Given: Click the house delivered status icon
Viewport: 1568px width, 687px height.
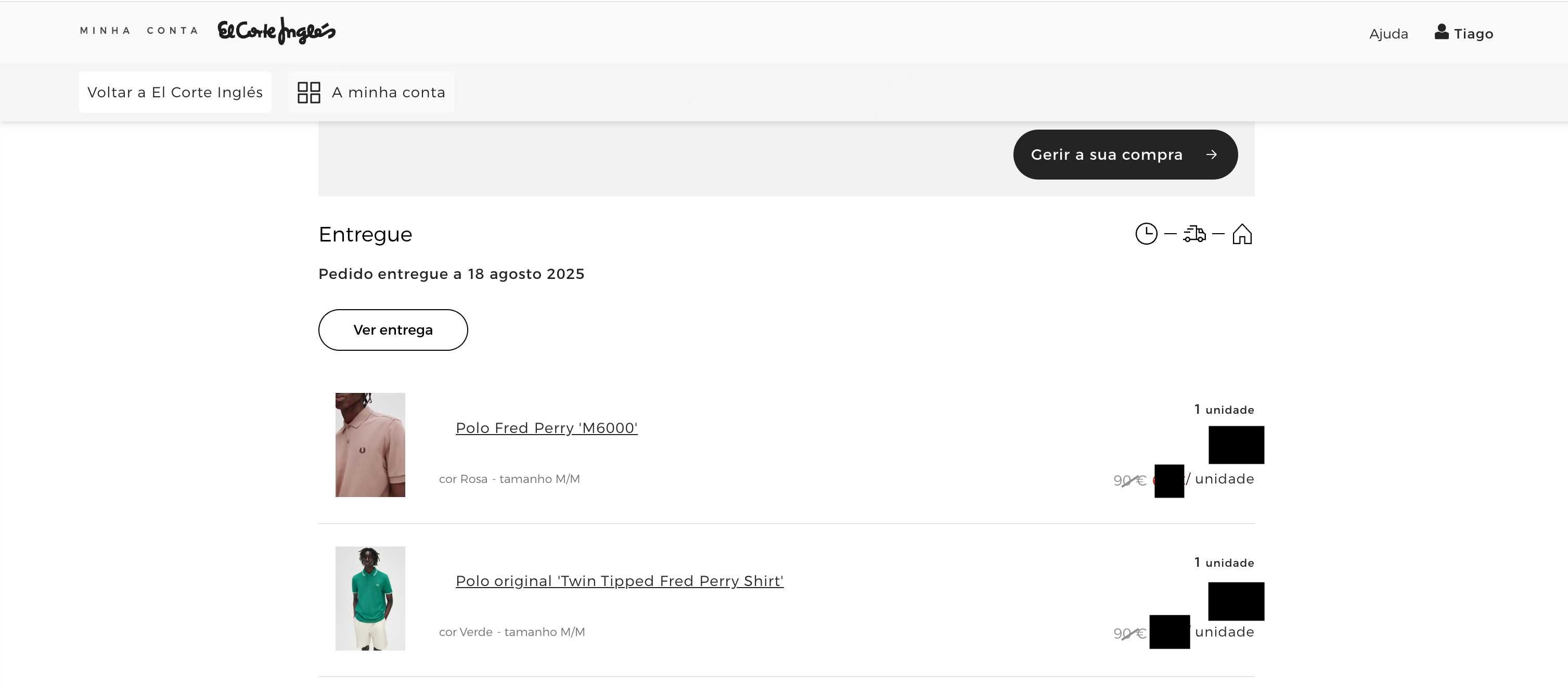Looking at the screenshot, I should tap(1242, 234).
